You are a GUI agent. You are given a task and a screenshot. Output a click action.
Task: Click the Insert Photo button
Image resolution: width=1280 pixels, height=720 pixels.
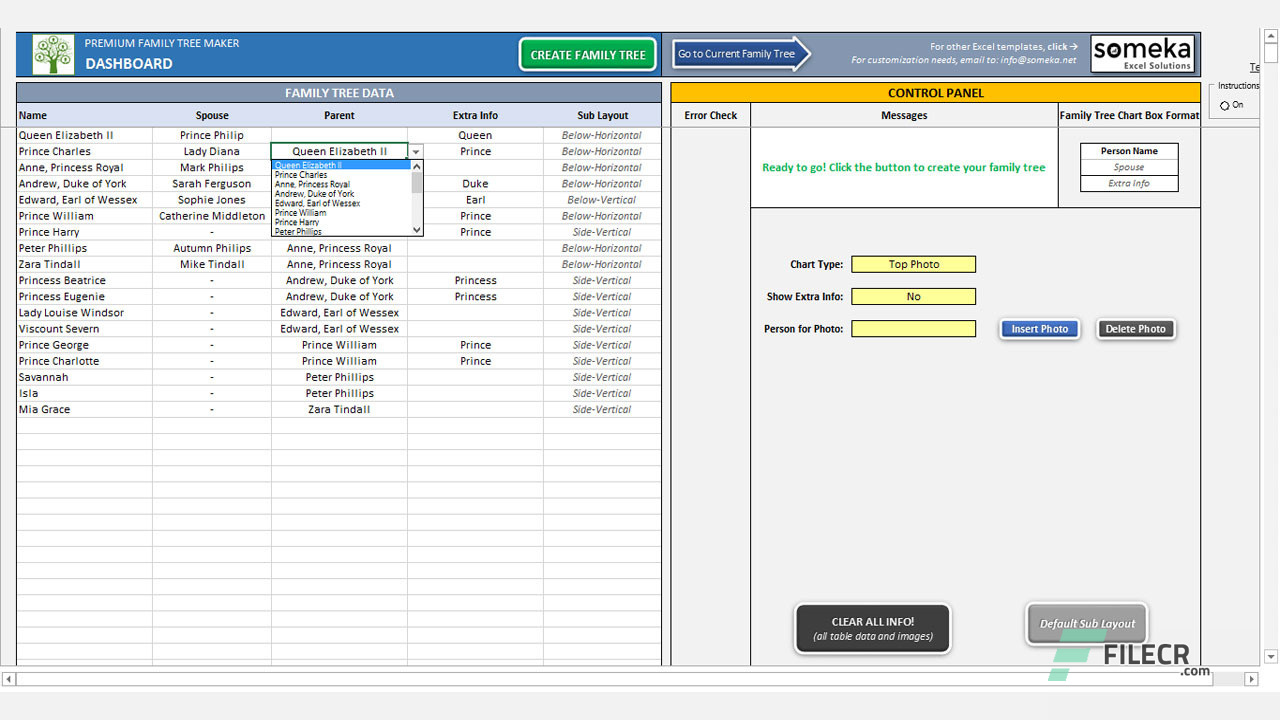pos(1040,329)
